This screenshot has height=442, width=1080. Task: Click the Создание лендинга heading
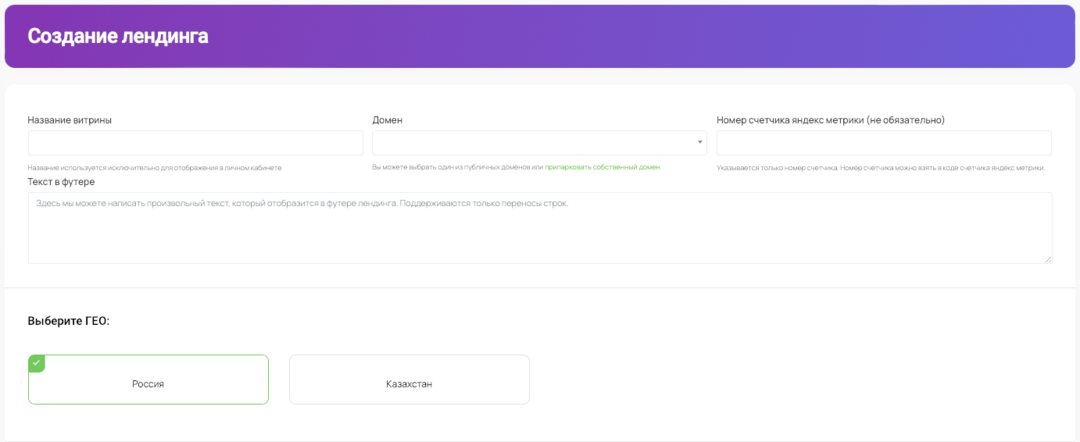click(118, 36)
